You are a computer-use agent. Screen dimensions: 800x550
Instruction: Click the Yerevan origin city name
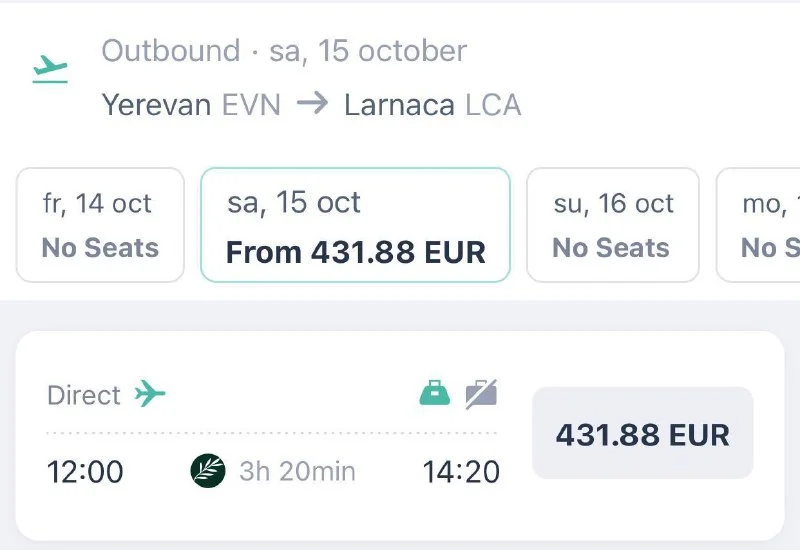156,104
